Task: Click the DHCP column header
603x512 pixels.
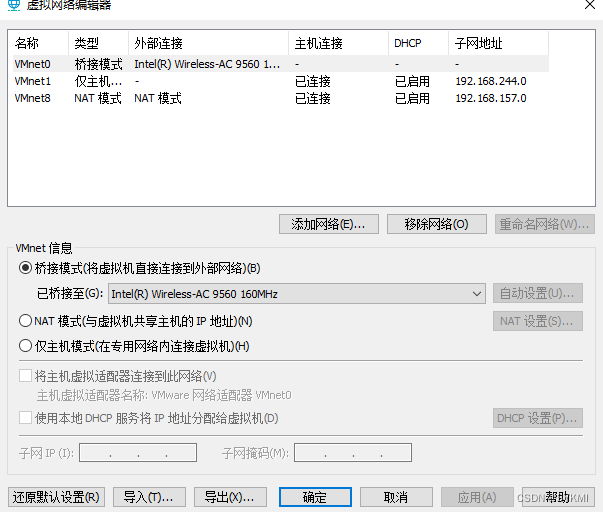Action: pos(418,43)
